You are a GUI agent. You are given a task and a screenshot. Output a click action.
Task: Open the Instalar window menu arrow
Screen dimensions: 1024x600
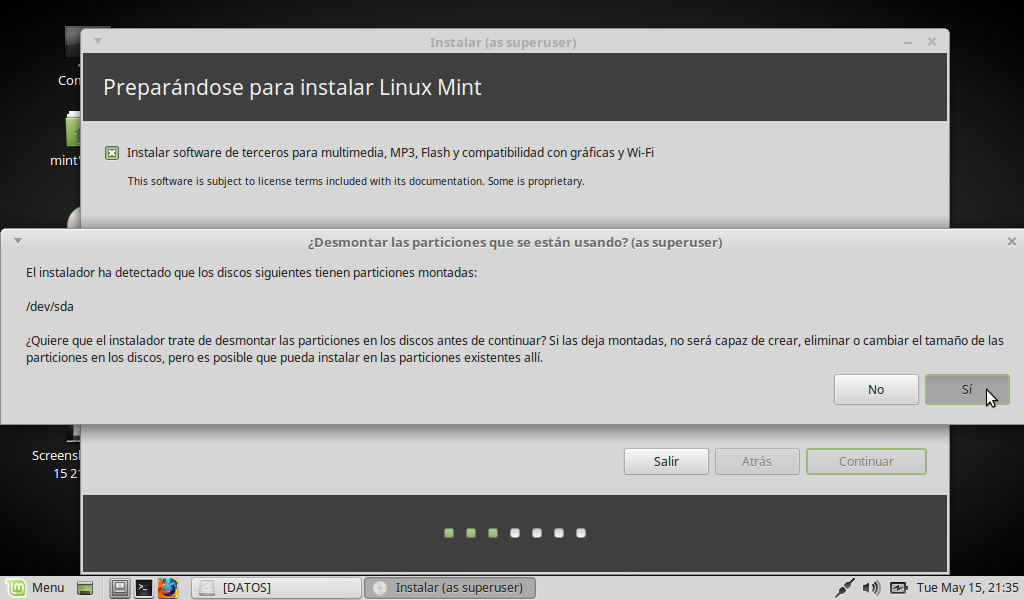(x=97, y=42)
